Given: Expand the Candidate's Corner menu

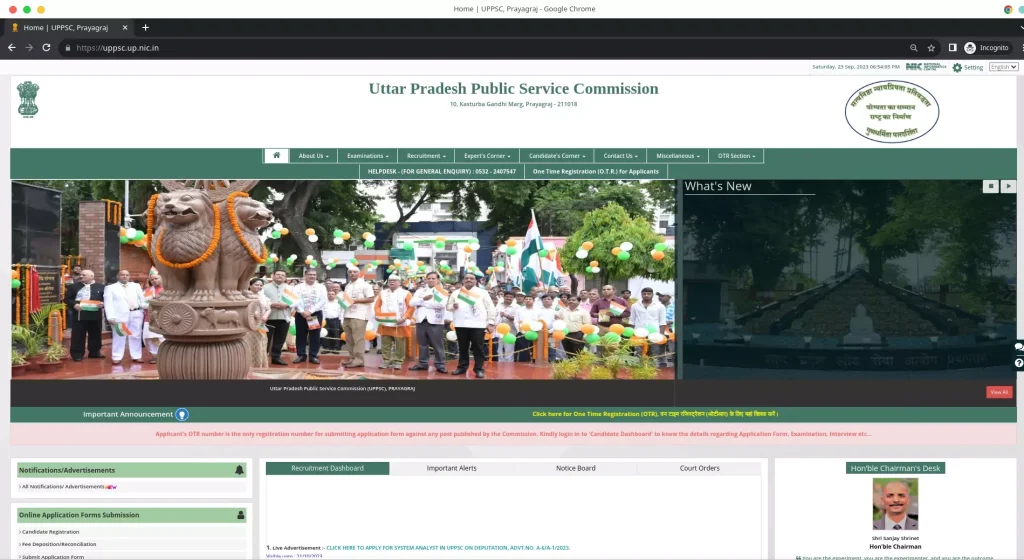Looking at the screenshot, I should point(557,156).
